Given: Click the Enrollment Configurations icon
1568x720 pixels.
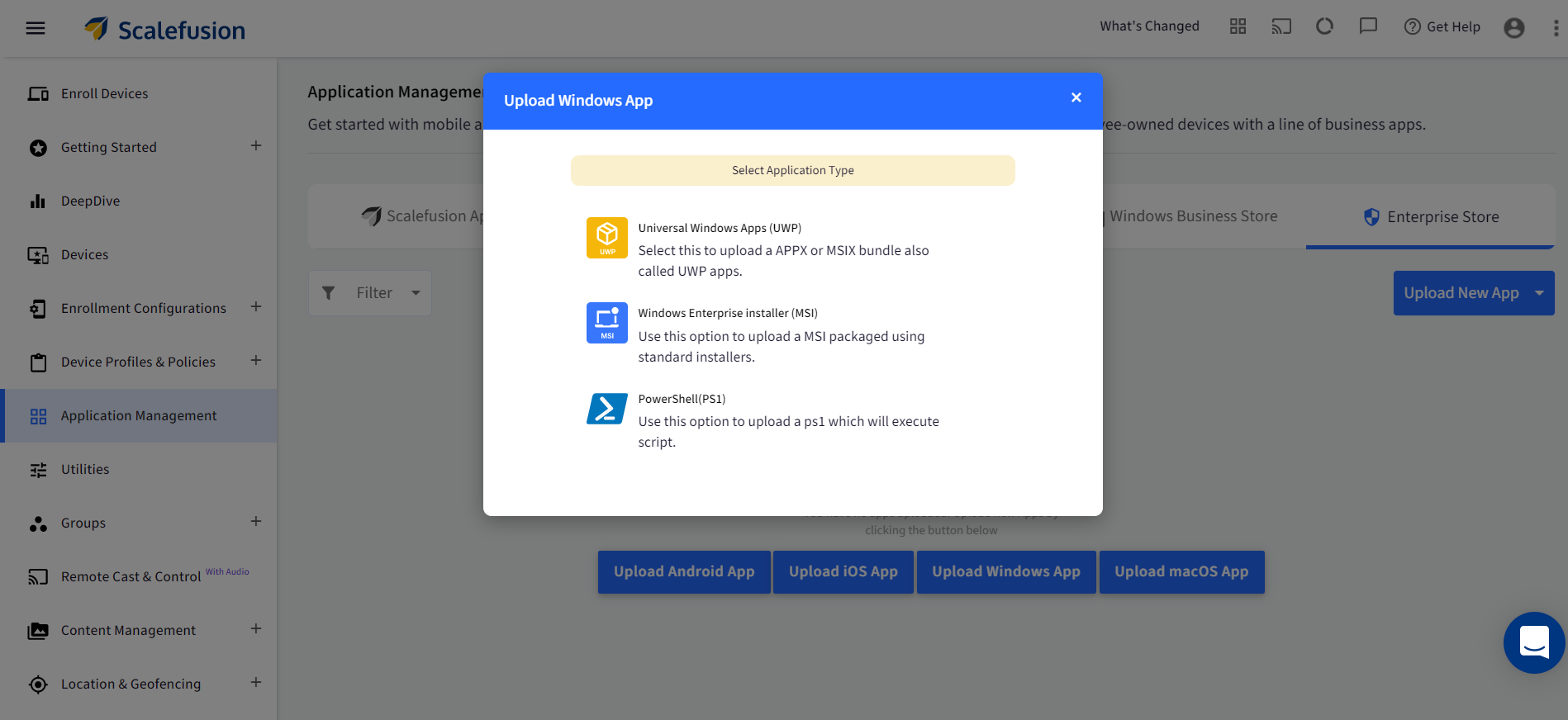Looking at the screenshot, I should point(38,309).
